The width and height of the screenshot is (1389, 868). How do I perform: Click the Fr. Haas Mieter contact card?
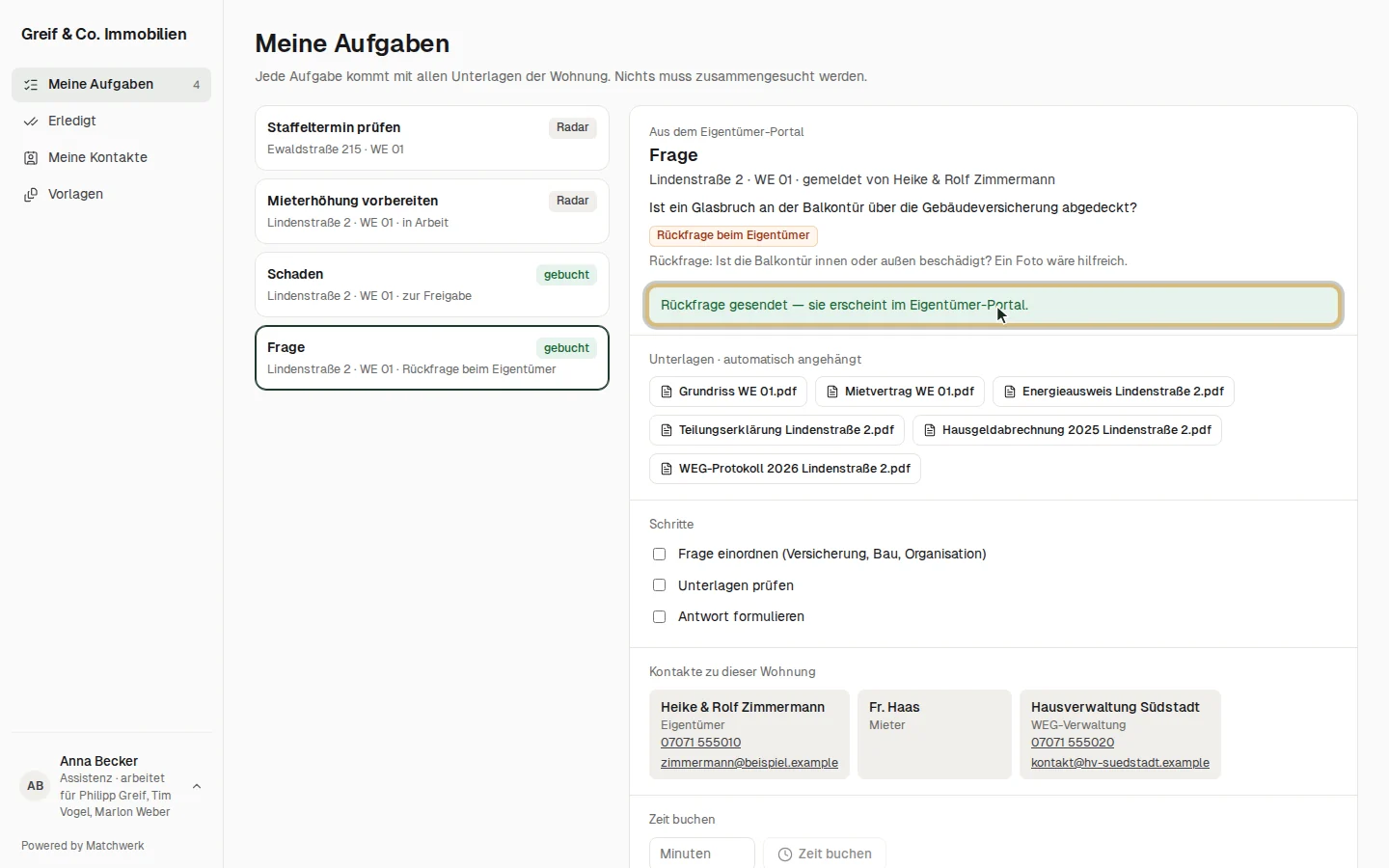(x=935, y=734)
